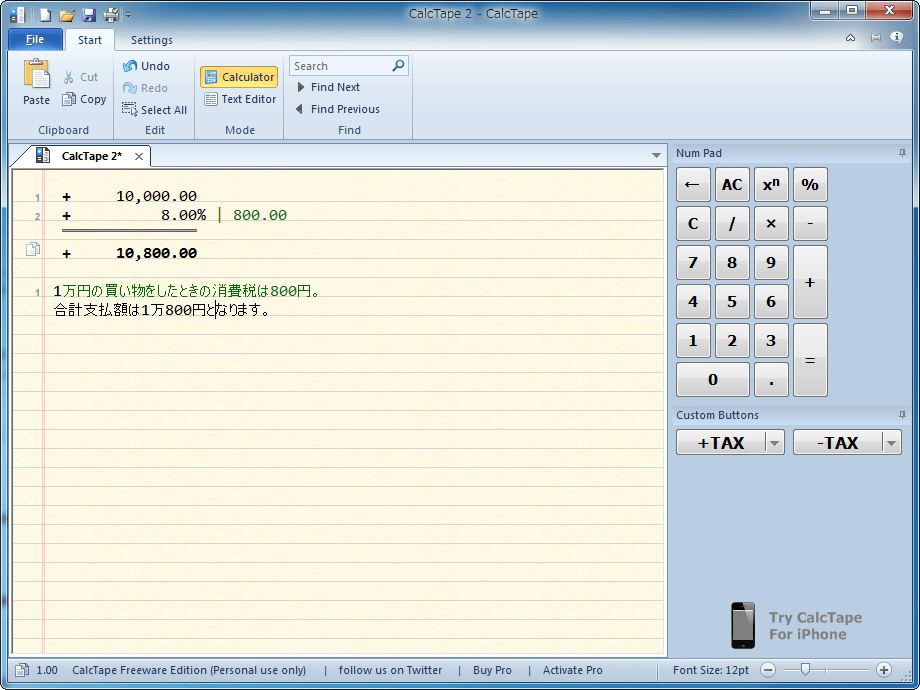This screenshot has width=920, height=690.
Task: Click the AC button on Num Pad
Action: click(732, 185)
